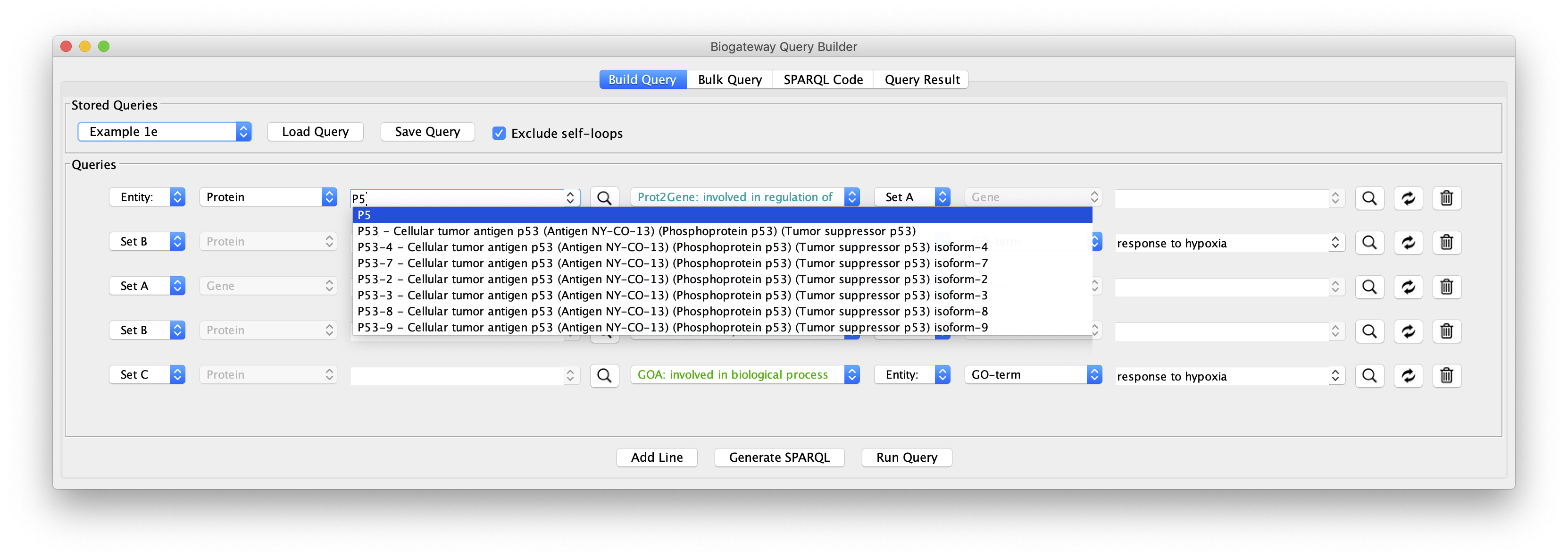Viewport: 1568px width, 559px height.
Task: Delete the fourth query row
Action: coord(1446,331)
